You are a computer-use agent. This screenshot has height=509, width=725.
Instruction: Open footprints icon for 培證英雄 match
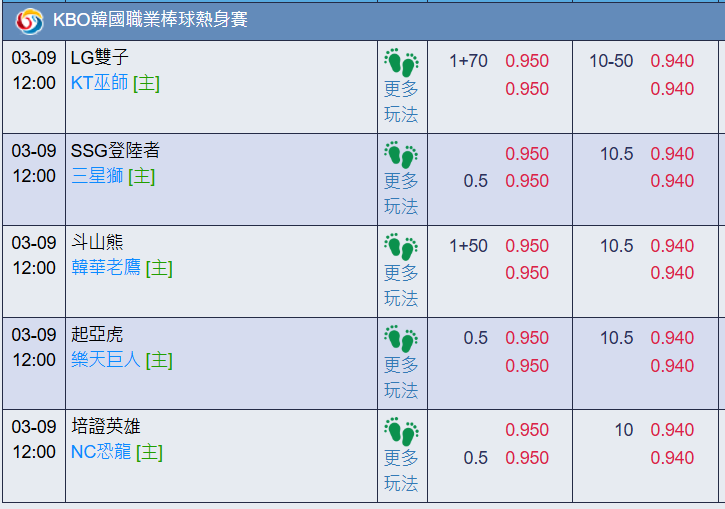coord(401,431)
